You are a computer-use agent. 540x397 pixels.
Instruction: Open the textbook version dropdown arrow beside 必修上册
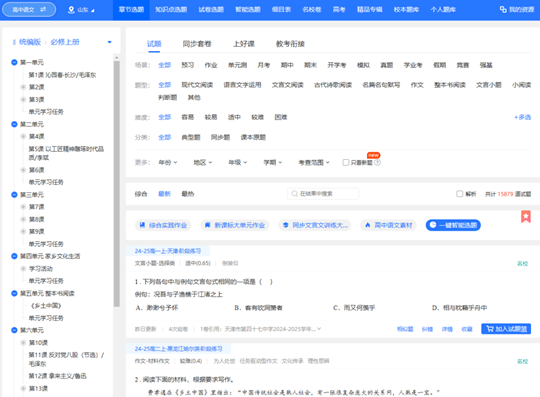[x=110, y=42]
